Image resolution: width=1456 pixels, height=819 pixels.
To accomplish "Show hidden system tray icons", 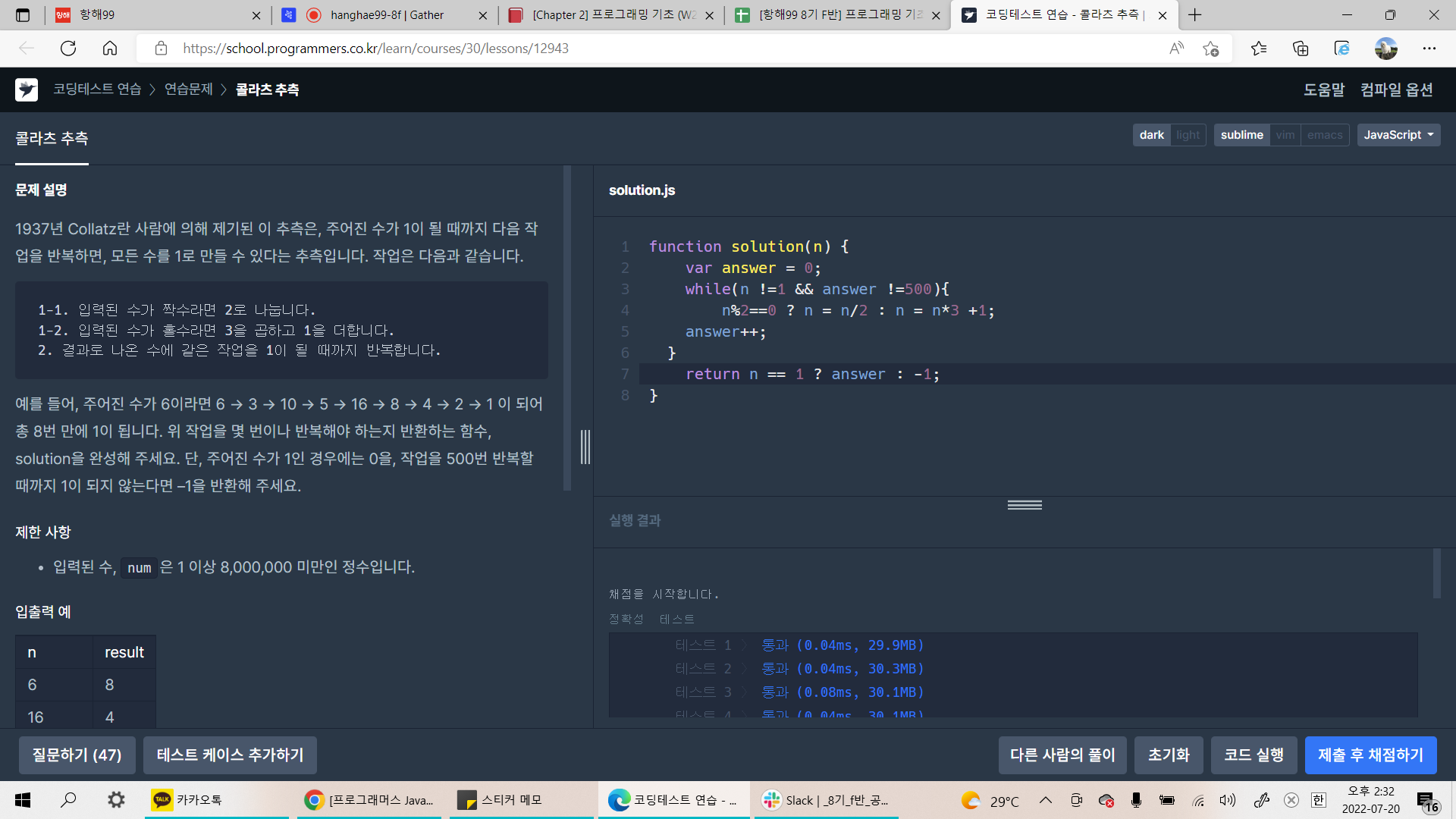I will pyautogui.click(x=1045, y=800).
